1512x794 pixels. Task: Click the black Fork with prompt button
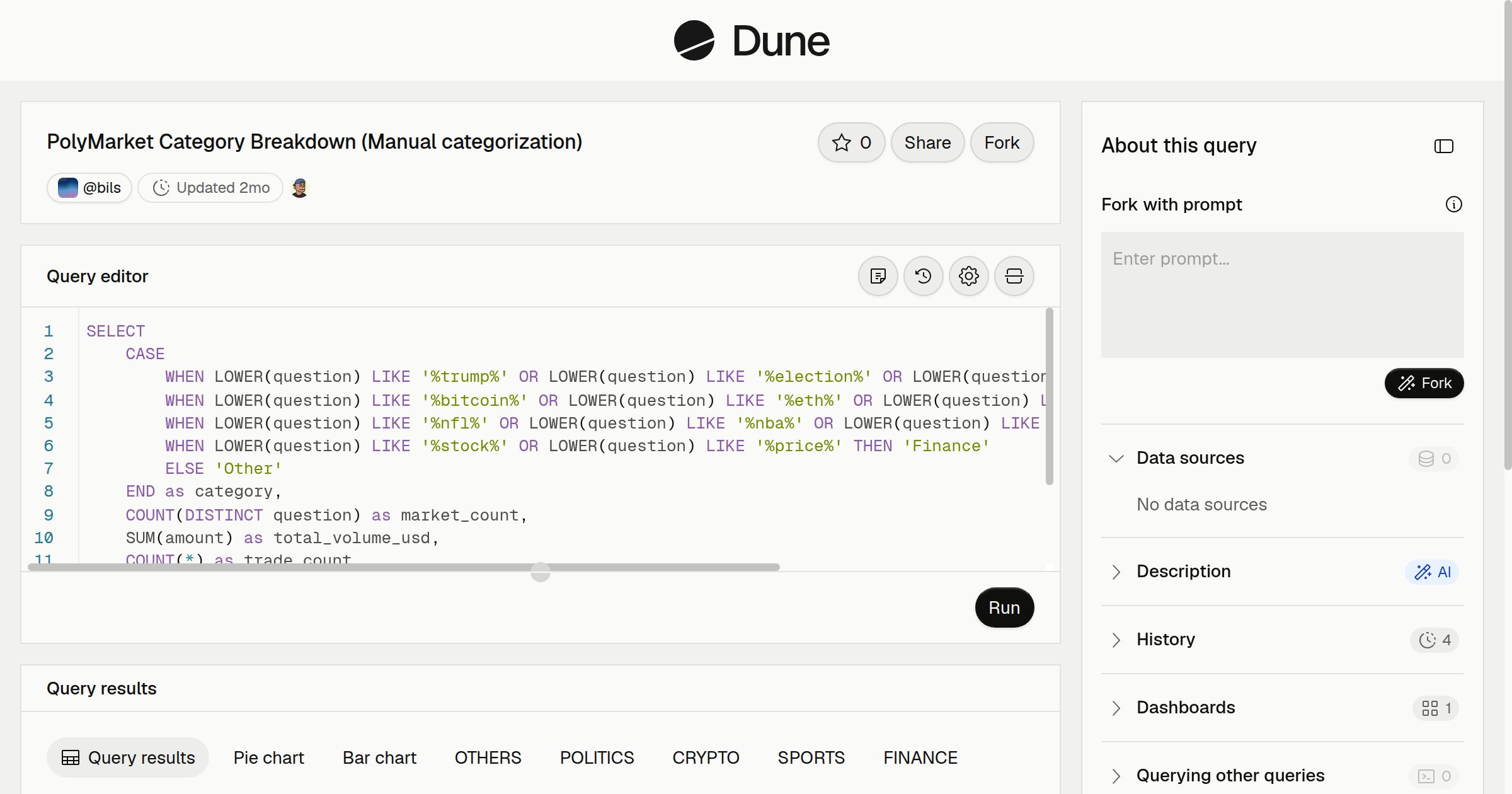pos(1424,383)
